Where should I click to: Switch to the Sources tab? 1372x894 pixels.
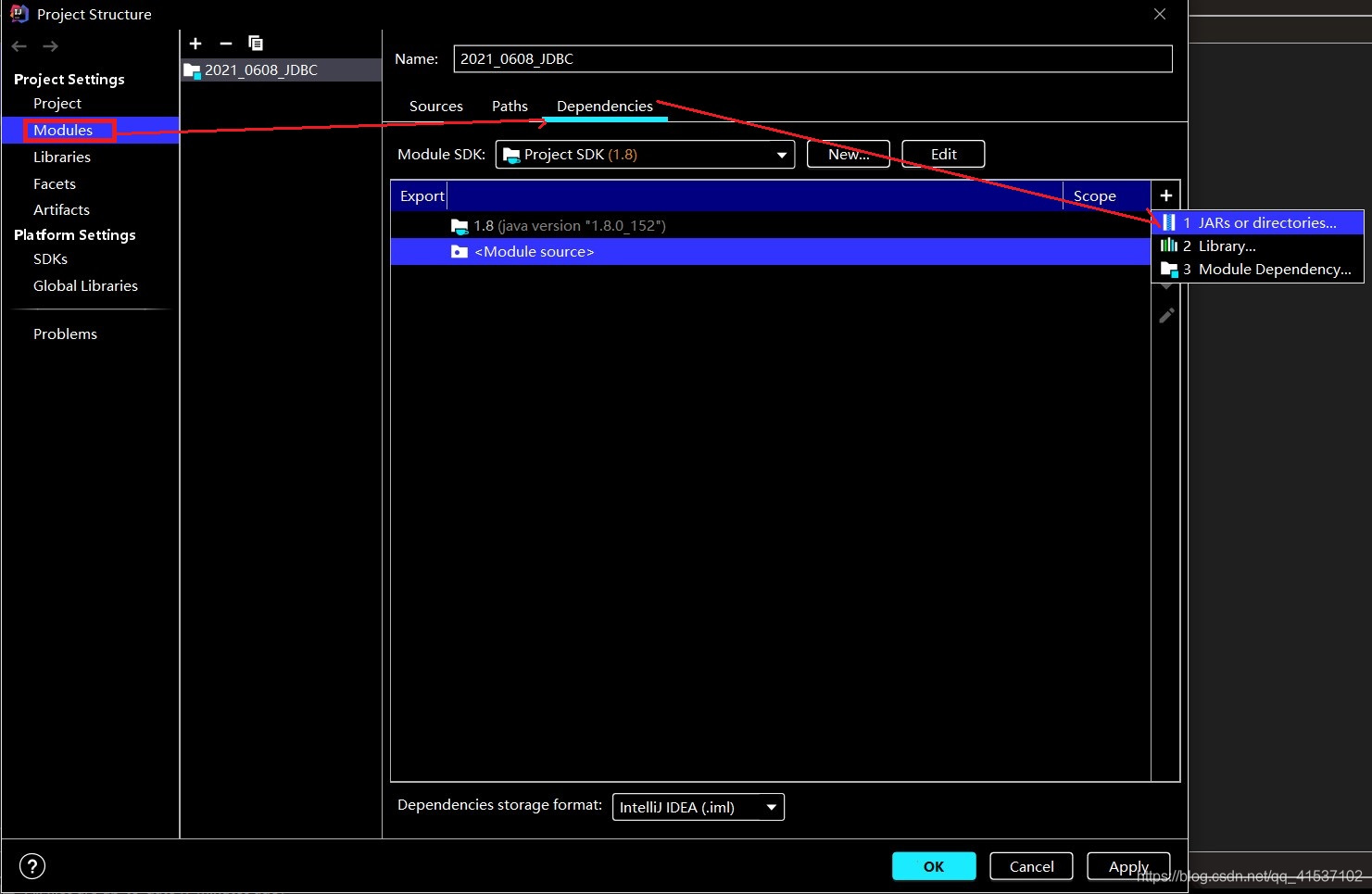436,106
